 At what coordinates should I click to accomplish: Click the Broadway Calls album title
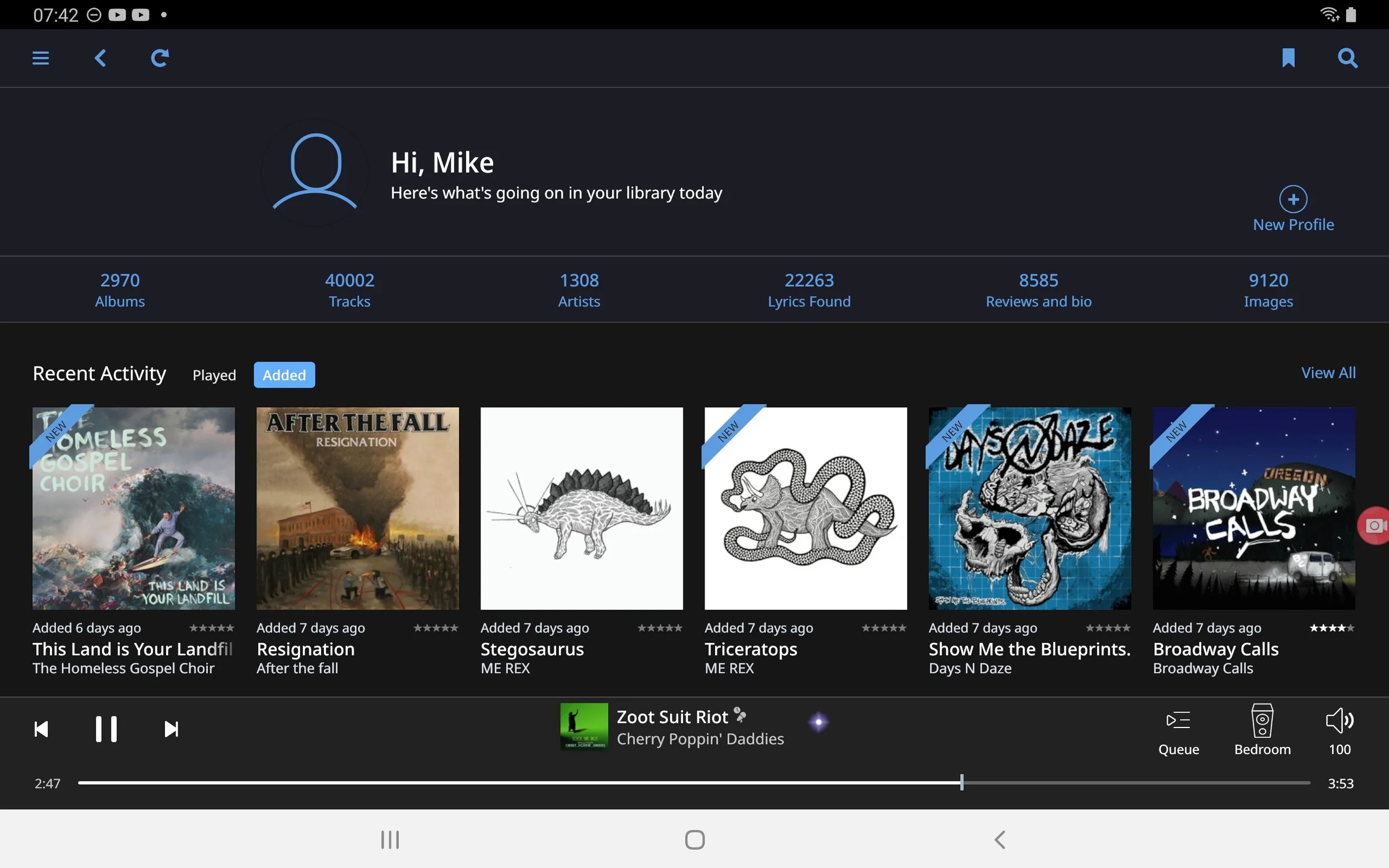(1216, 649)
